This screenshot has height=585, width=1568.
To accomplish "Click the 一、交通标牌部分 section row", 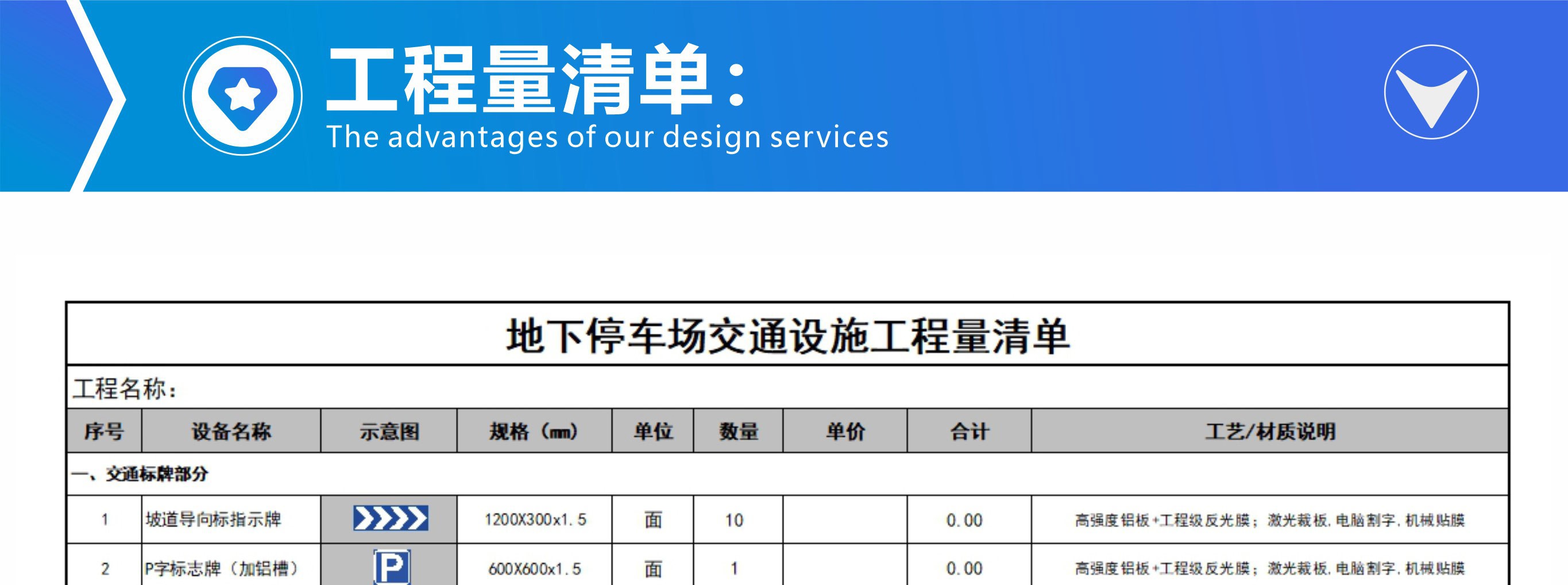I will click(787, 474).
